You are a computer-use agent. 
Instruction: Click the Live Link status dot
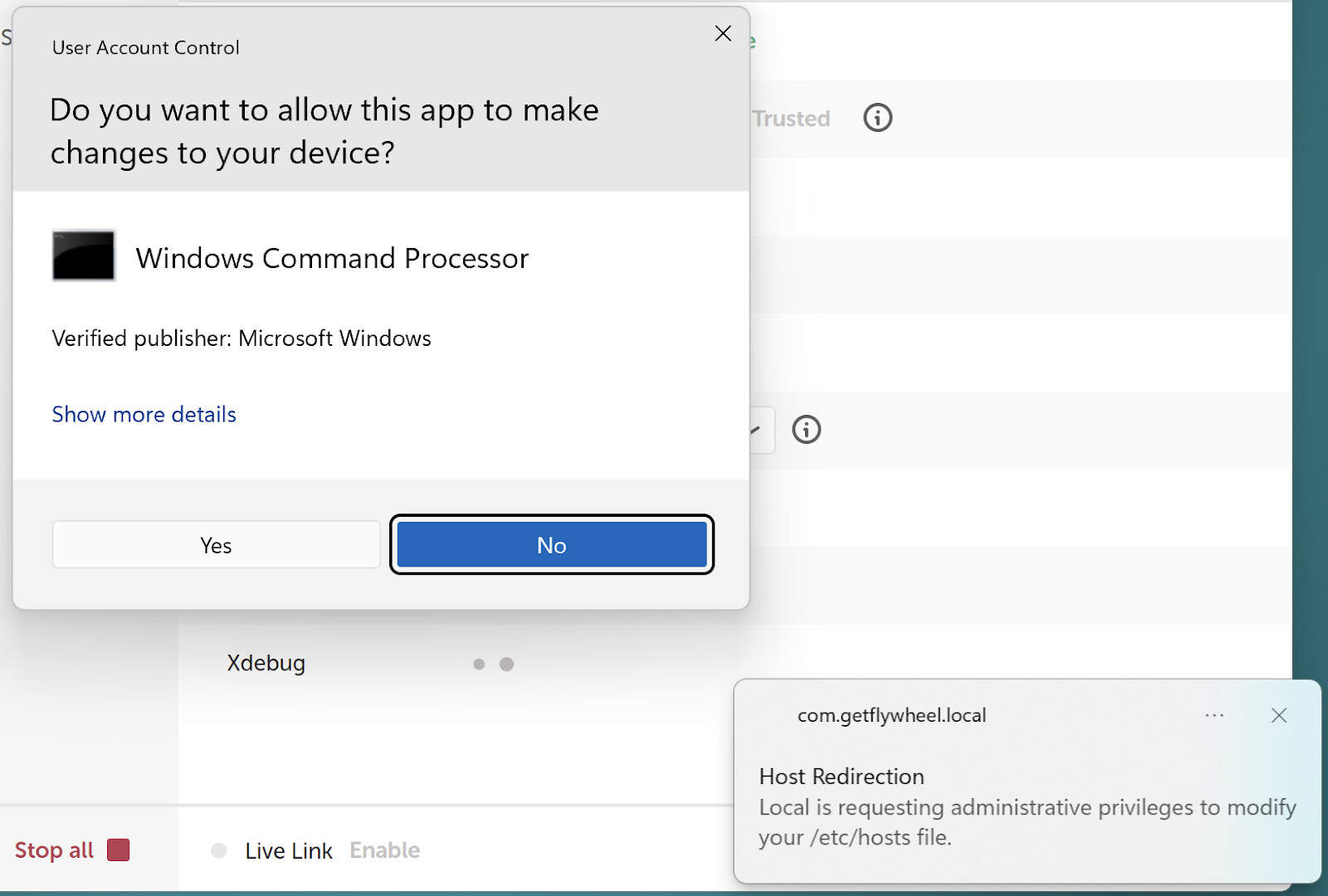coord(219,850)
